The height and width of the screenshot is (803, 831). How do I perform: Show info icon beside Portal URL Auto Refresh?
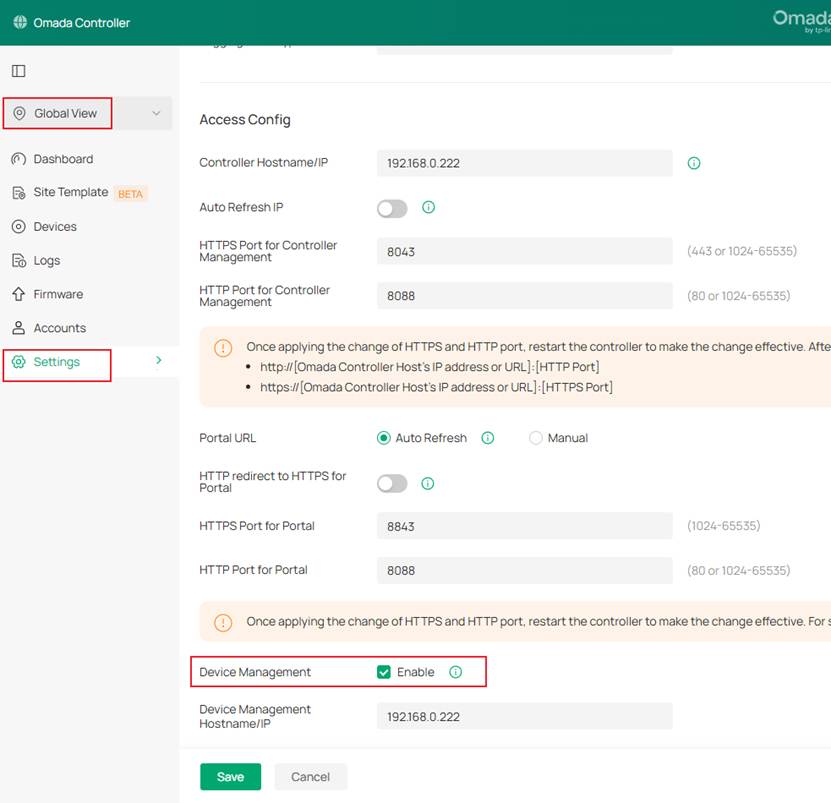point(488,438)
